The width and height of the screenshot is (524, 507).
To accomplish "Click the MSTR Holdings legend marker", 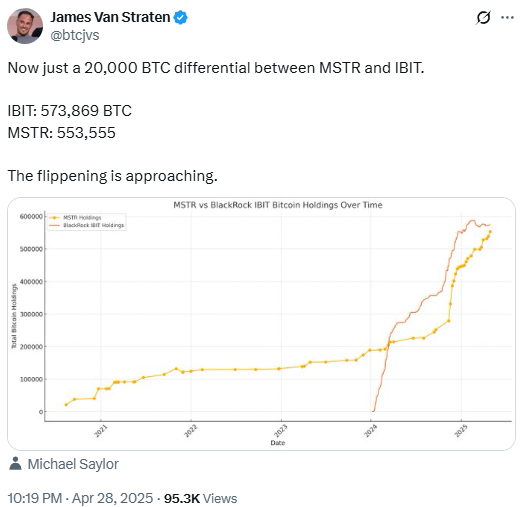I will pos(54,218).
